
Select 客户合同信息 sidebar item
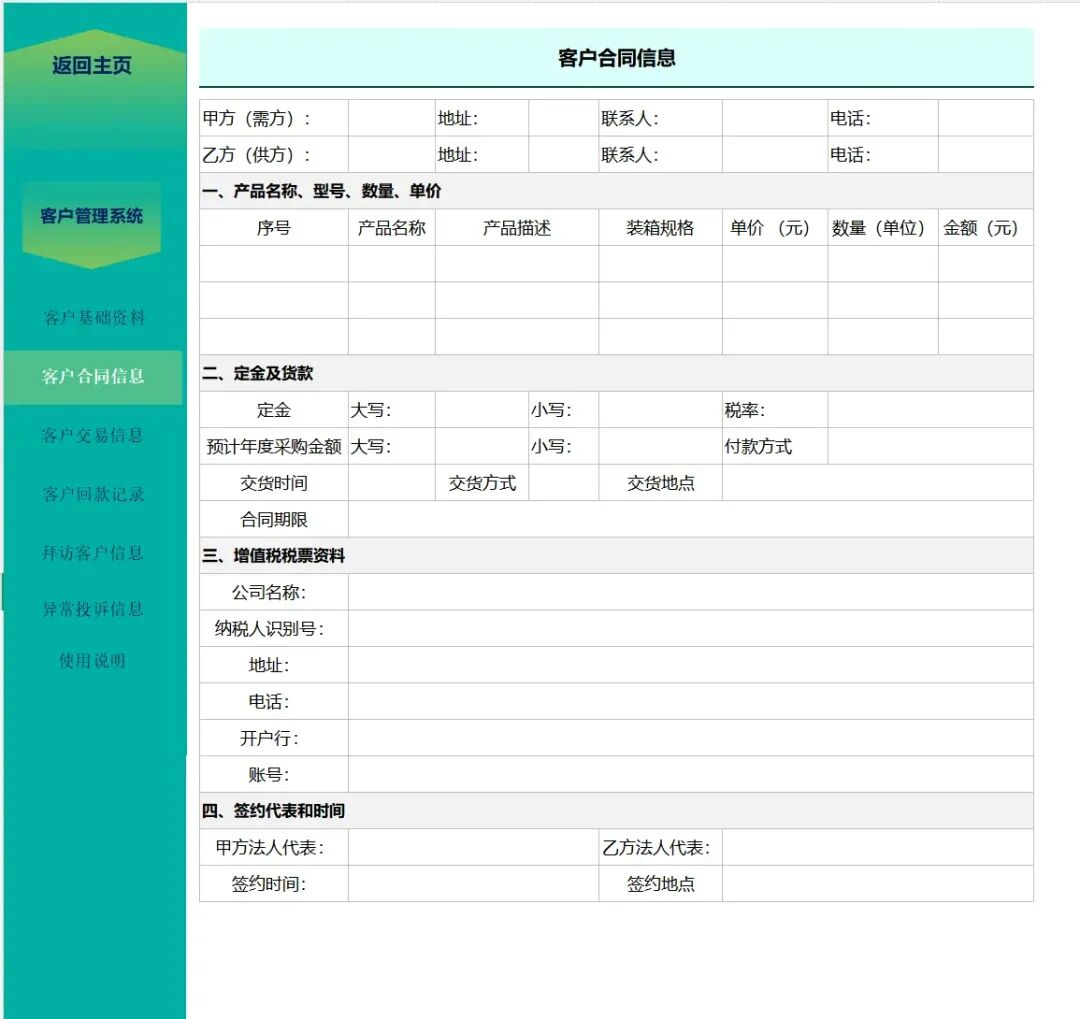[x=93, y=377]
